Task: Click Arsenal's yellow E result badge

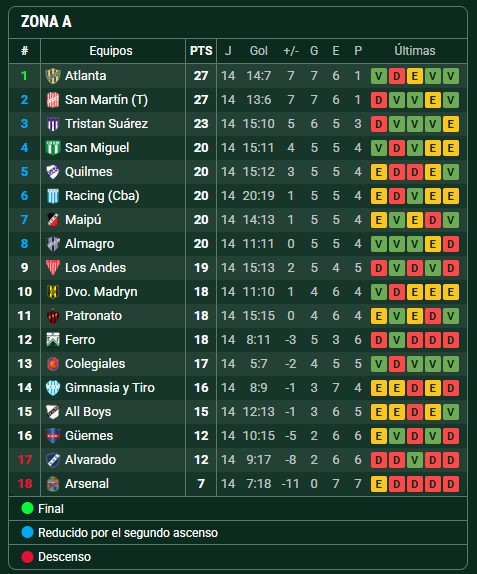Action: (x=379, y=484)
